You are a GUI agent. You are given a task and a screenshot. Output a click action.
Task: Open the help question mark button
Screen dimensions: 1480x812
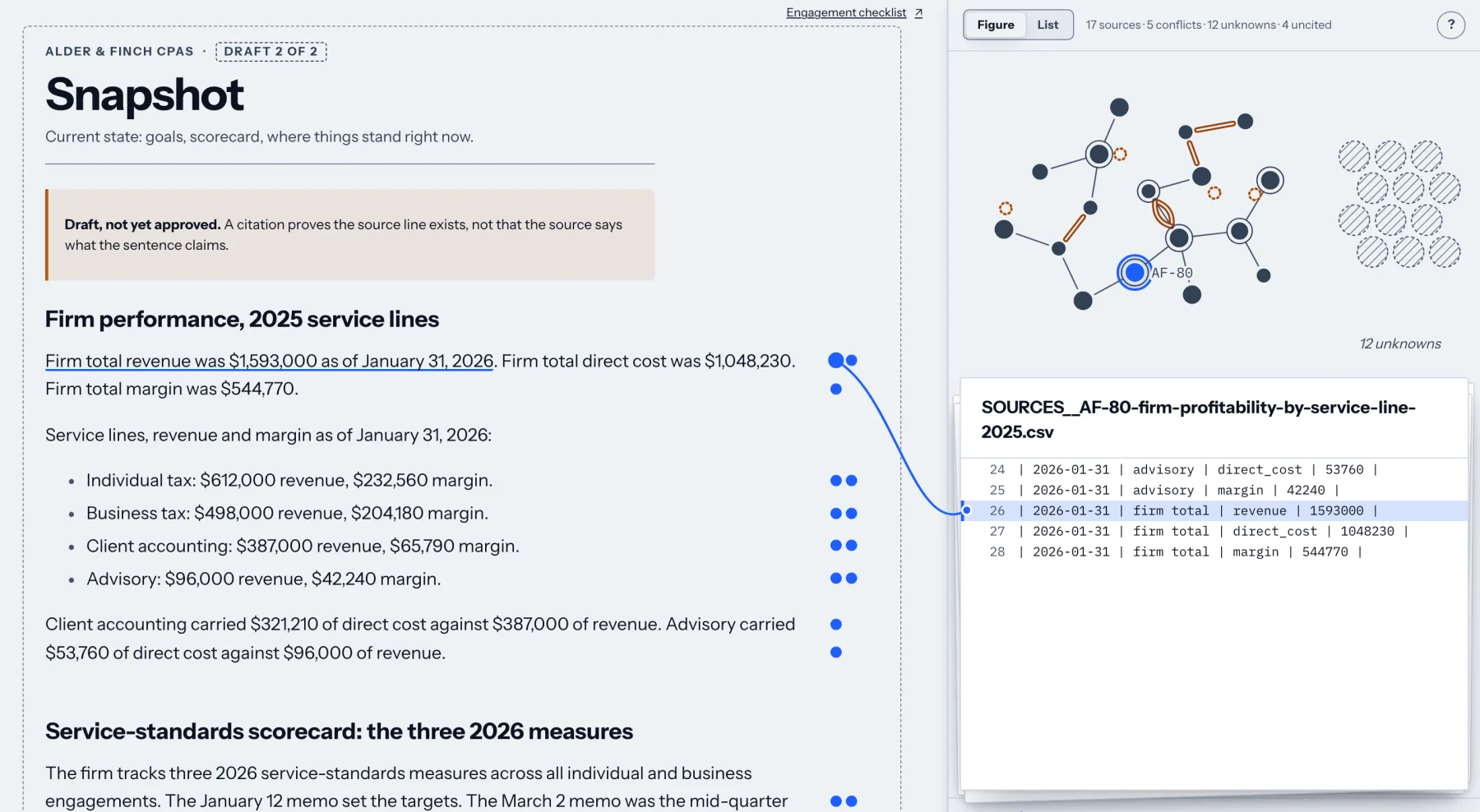pyautogui.click(x=1450, y=25)
